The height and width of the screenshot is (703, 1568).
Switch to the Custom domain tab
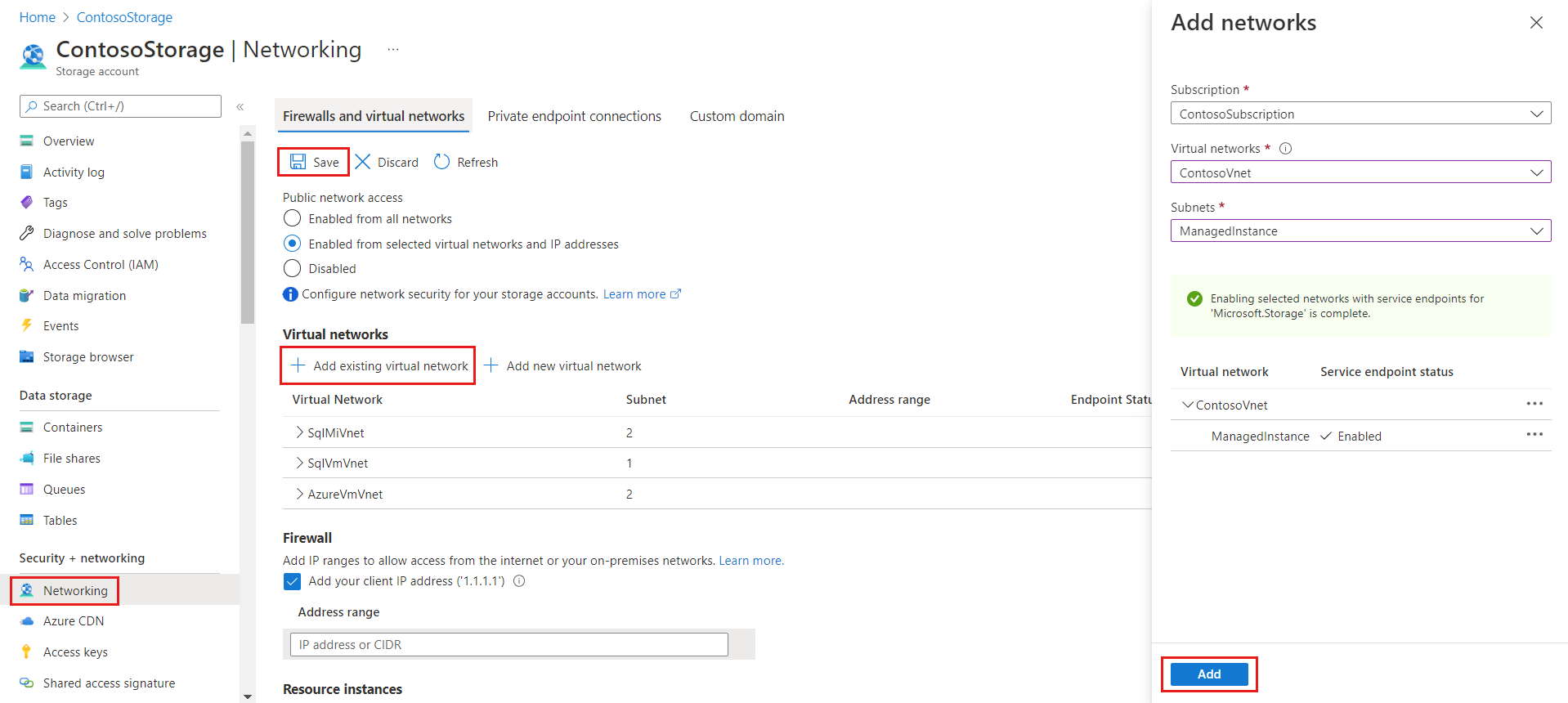coord(737,116)
